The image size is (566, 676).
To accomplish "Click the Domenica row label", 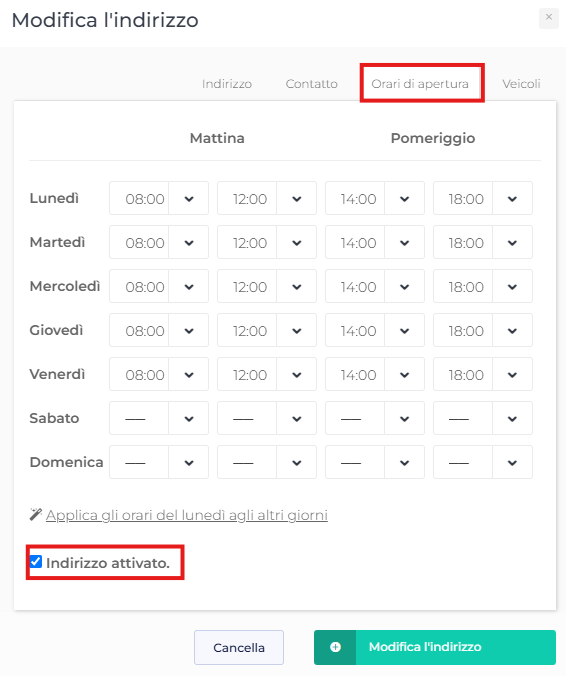I will 66,462.
